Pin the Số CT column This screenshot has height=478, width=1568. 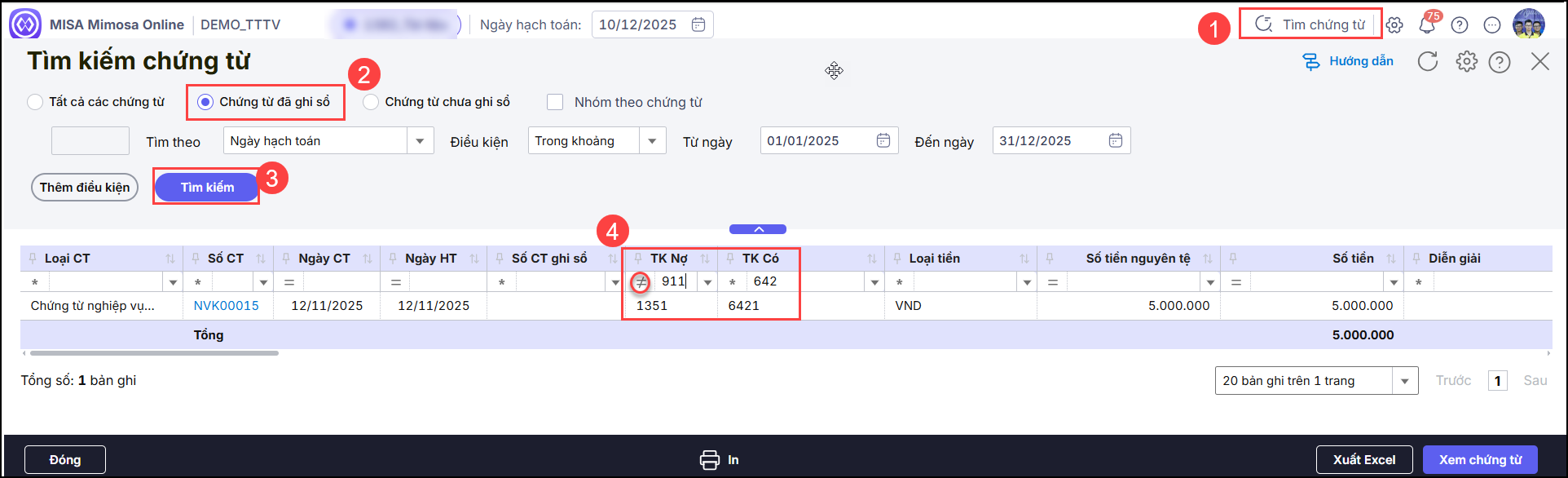pyautogui.click(x=196, y=259)
